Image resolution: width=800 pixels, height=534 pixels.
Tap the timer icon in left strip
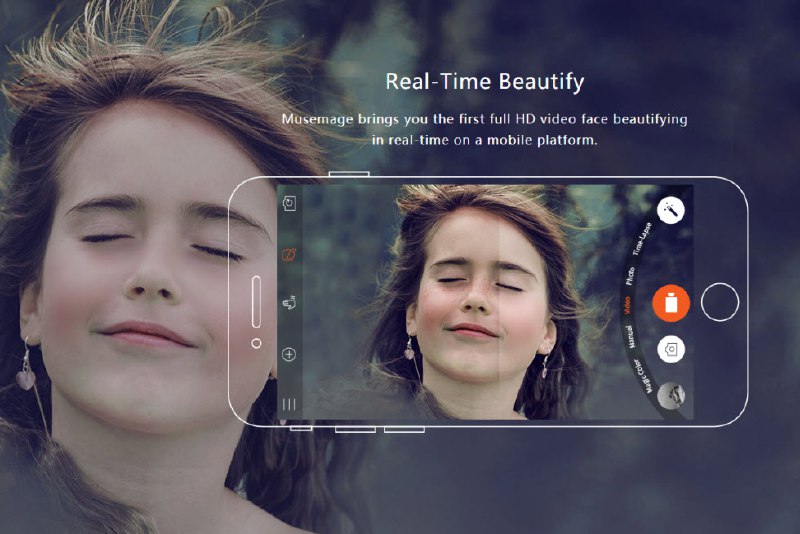pyautogui.click(x=289, y=204)
